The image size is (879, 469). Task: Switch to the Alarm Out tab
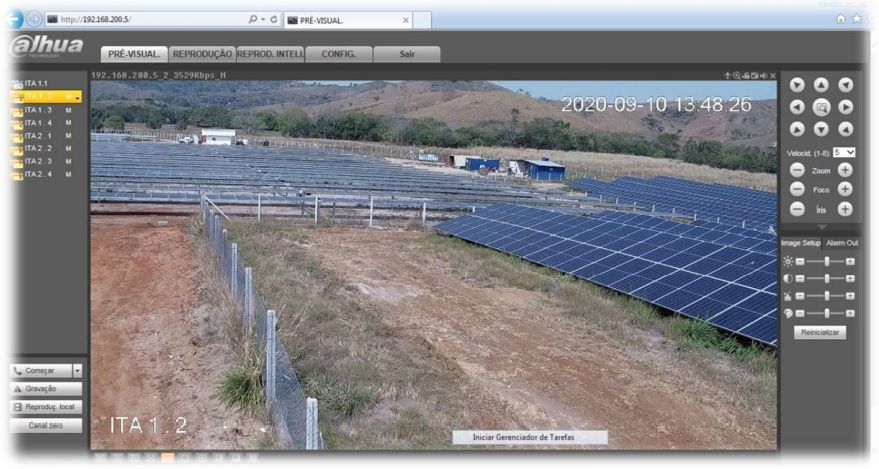[842, 243]
